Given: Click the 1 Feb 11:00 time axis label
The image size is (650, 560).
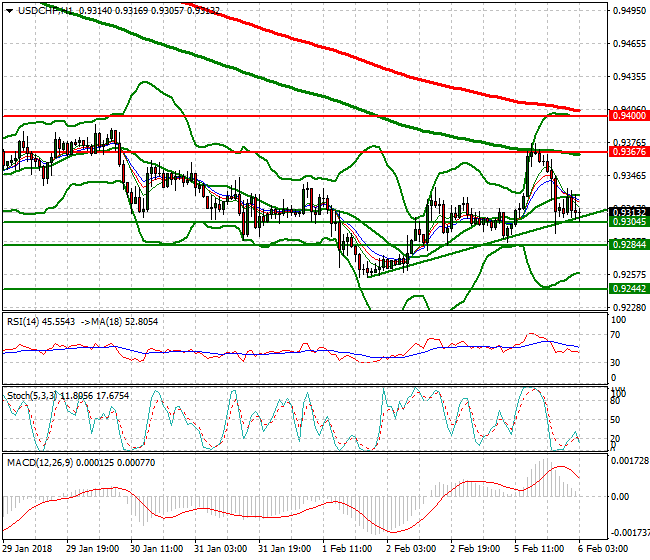Looking at the screenshot, I should [x=347, y=549].
